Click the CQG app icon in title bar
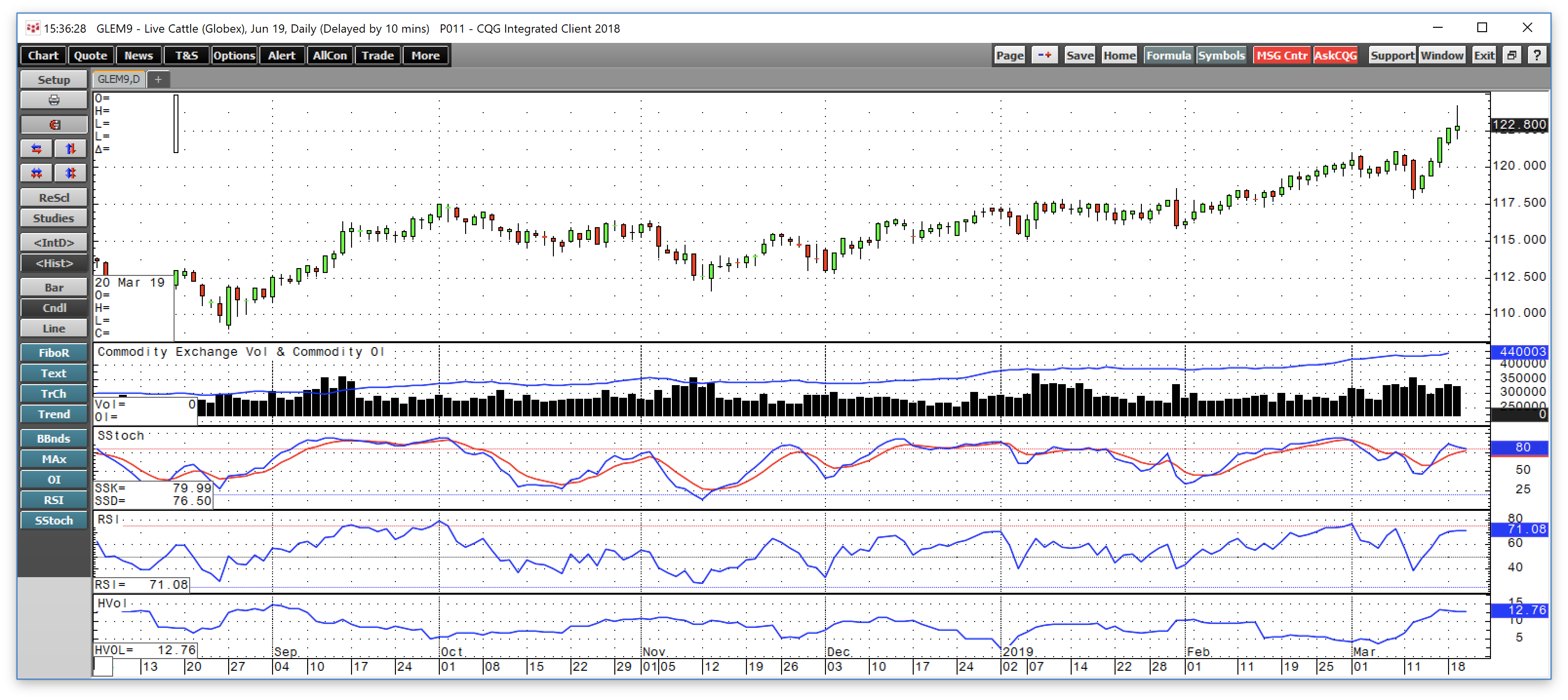 (x=32, y=28)
